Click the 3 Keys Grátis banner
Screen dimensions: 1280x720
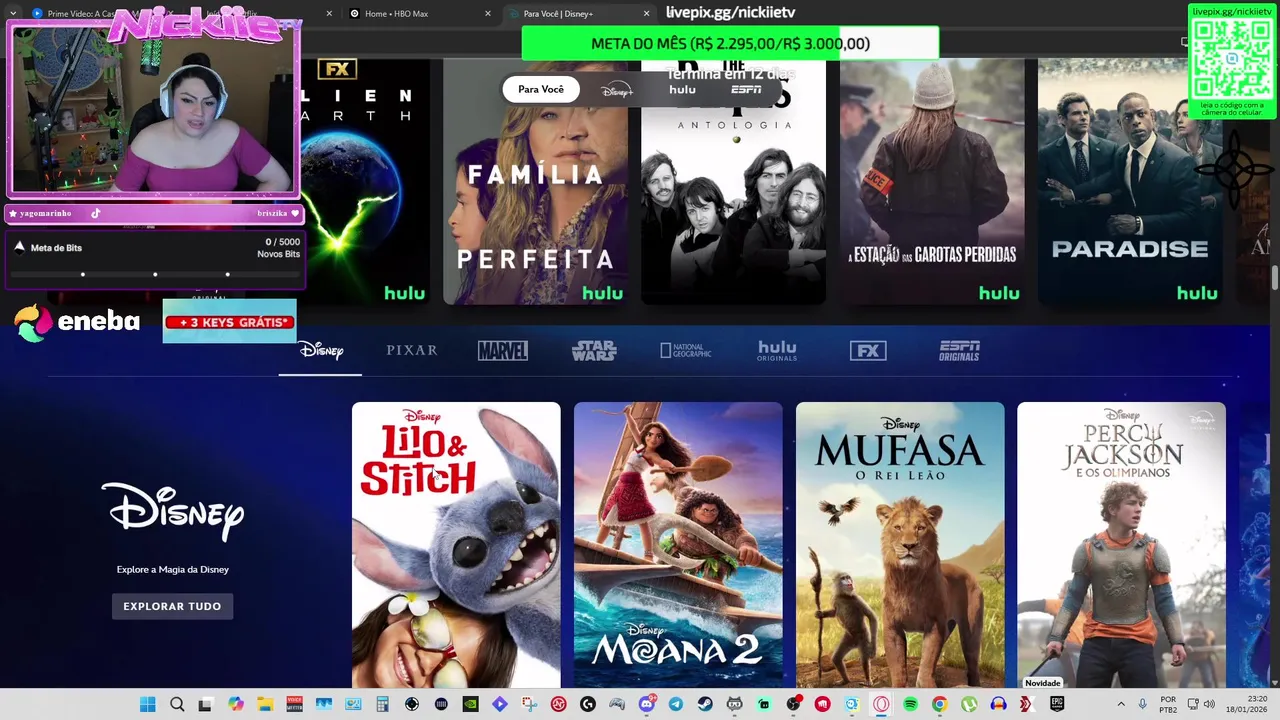pos(230,321)
